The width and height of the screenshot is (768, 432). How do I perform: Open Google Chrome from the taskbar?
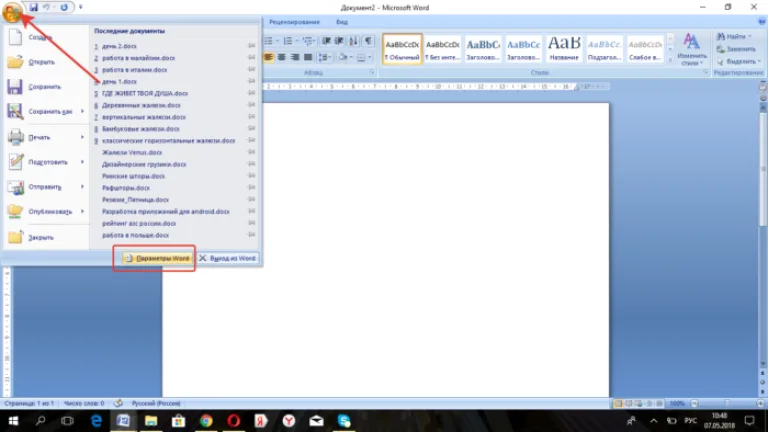coord(206,421)
